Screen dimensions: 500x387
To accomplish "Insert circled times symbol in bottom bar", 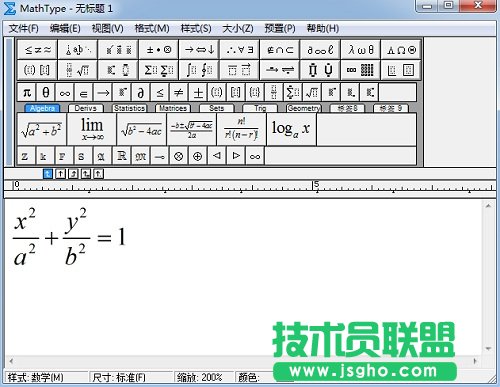I will [179, 156].
